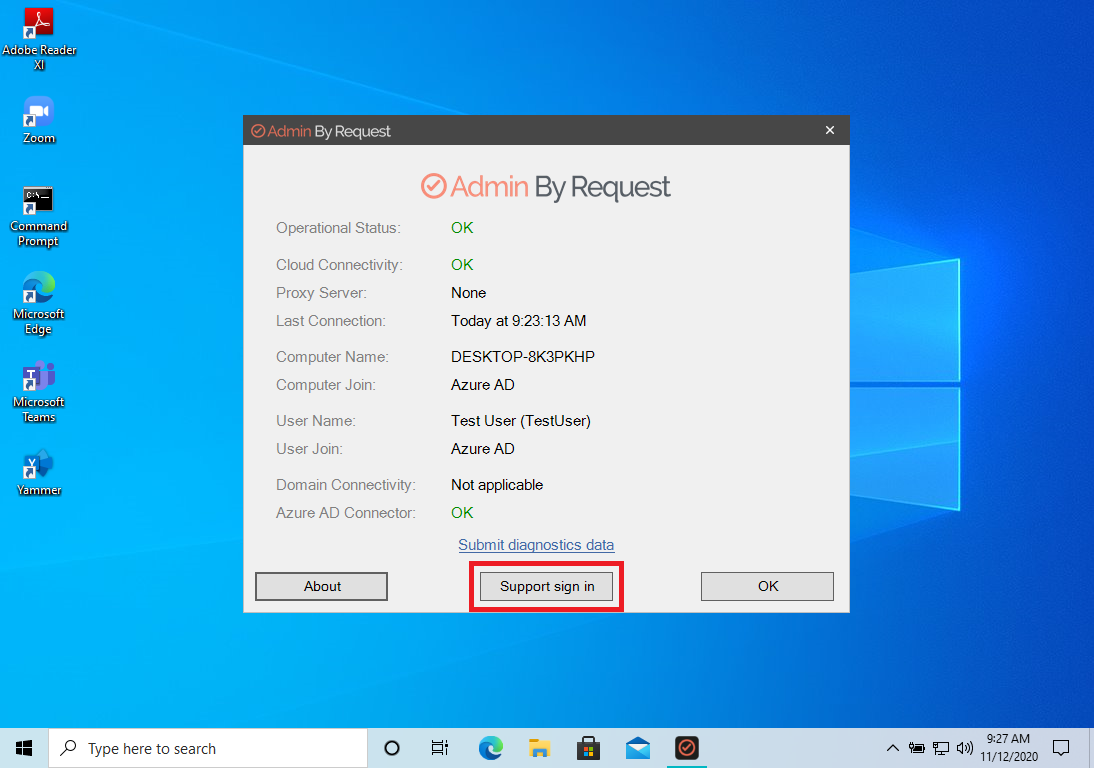This screenshot has height=768, width=1094.
Task: Click the Type here to search box
Action: pos(208,748)
